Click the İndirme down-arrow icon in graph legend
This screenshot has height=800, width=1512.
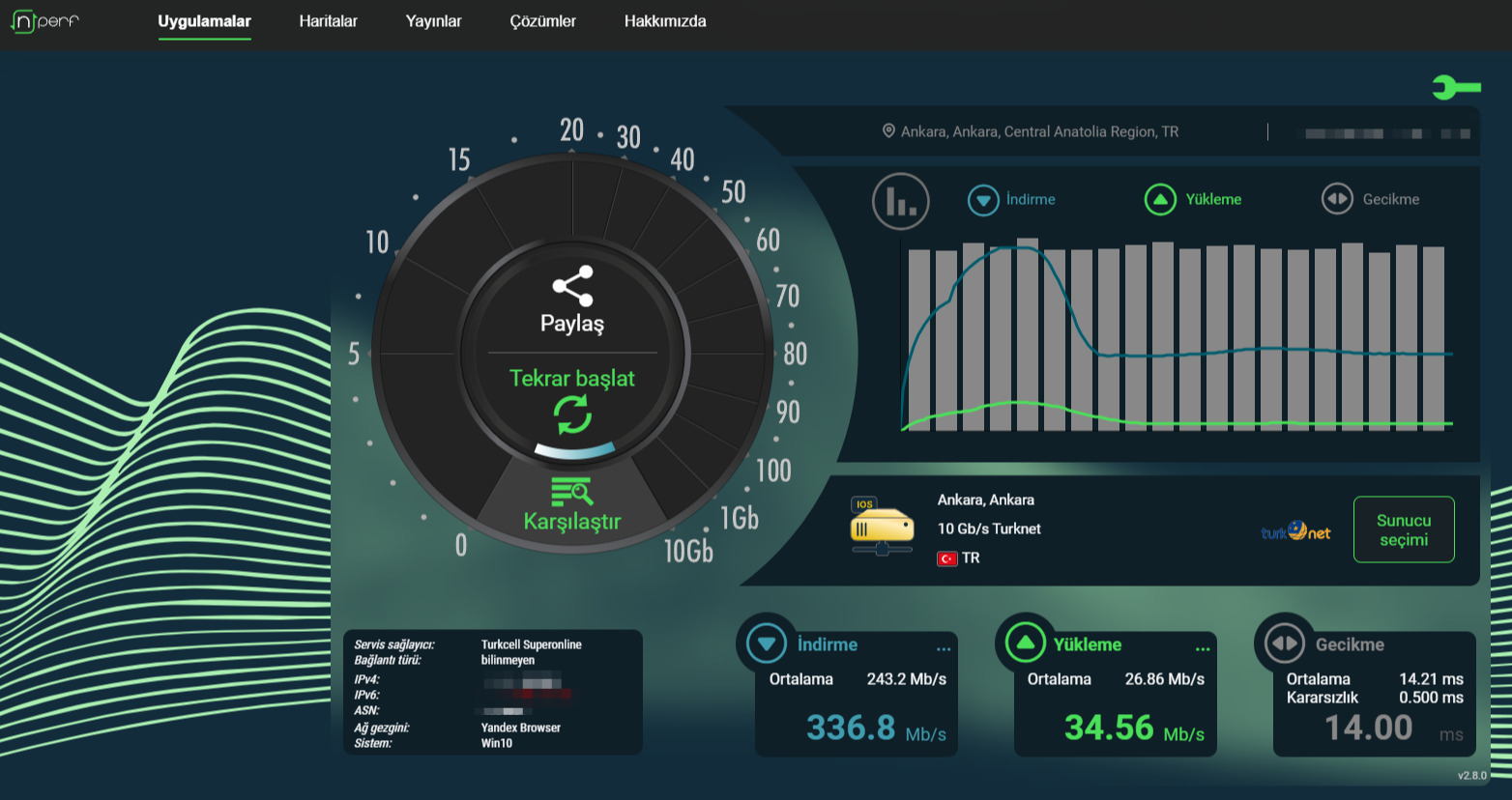coord(983,200)
